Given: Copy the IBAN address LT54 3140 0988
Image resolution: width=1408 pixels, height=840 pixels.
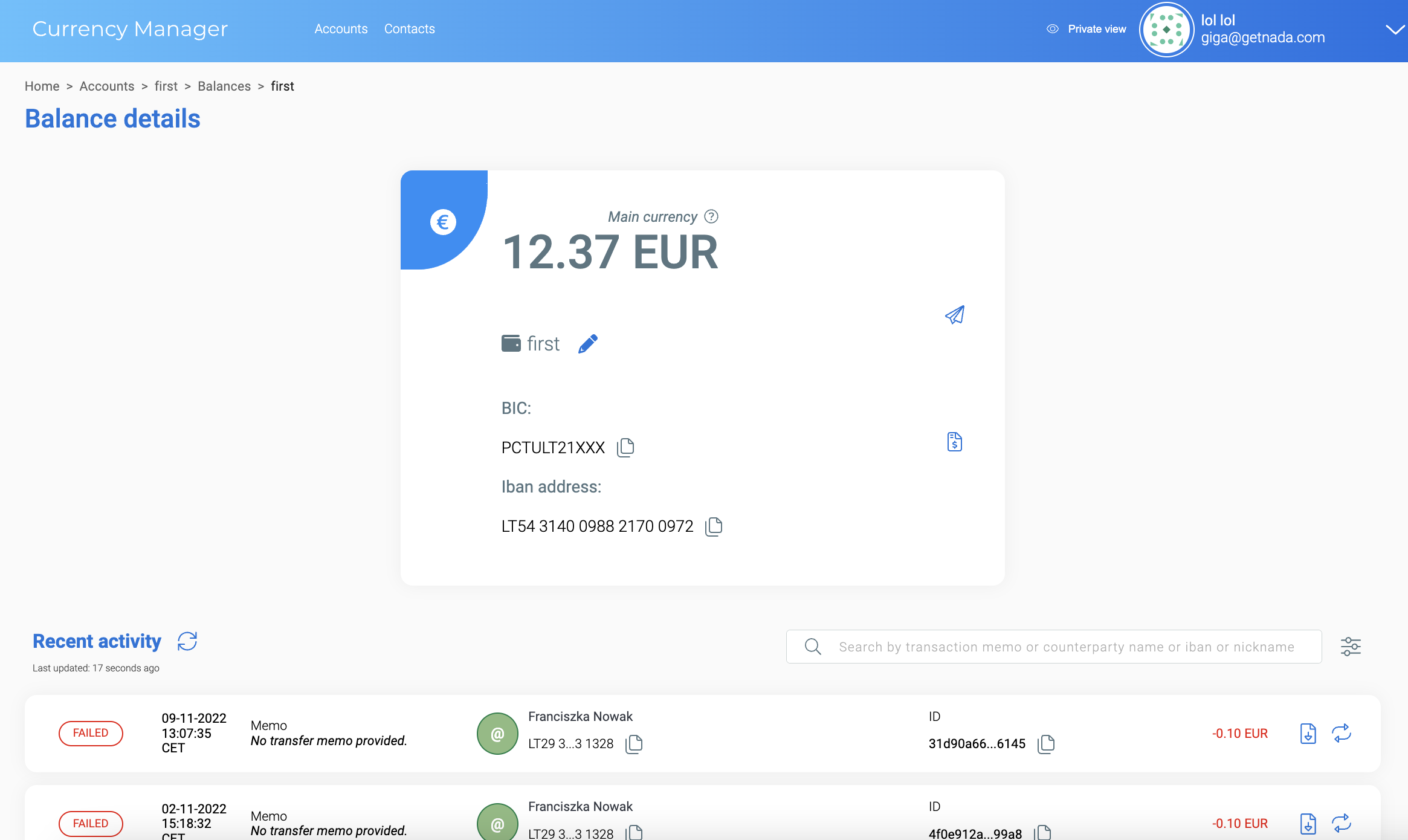Looking at the screenshot, I should 714,526.
